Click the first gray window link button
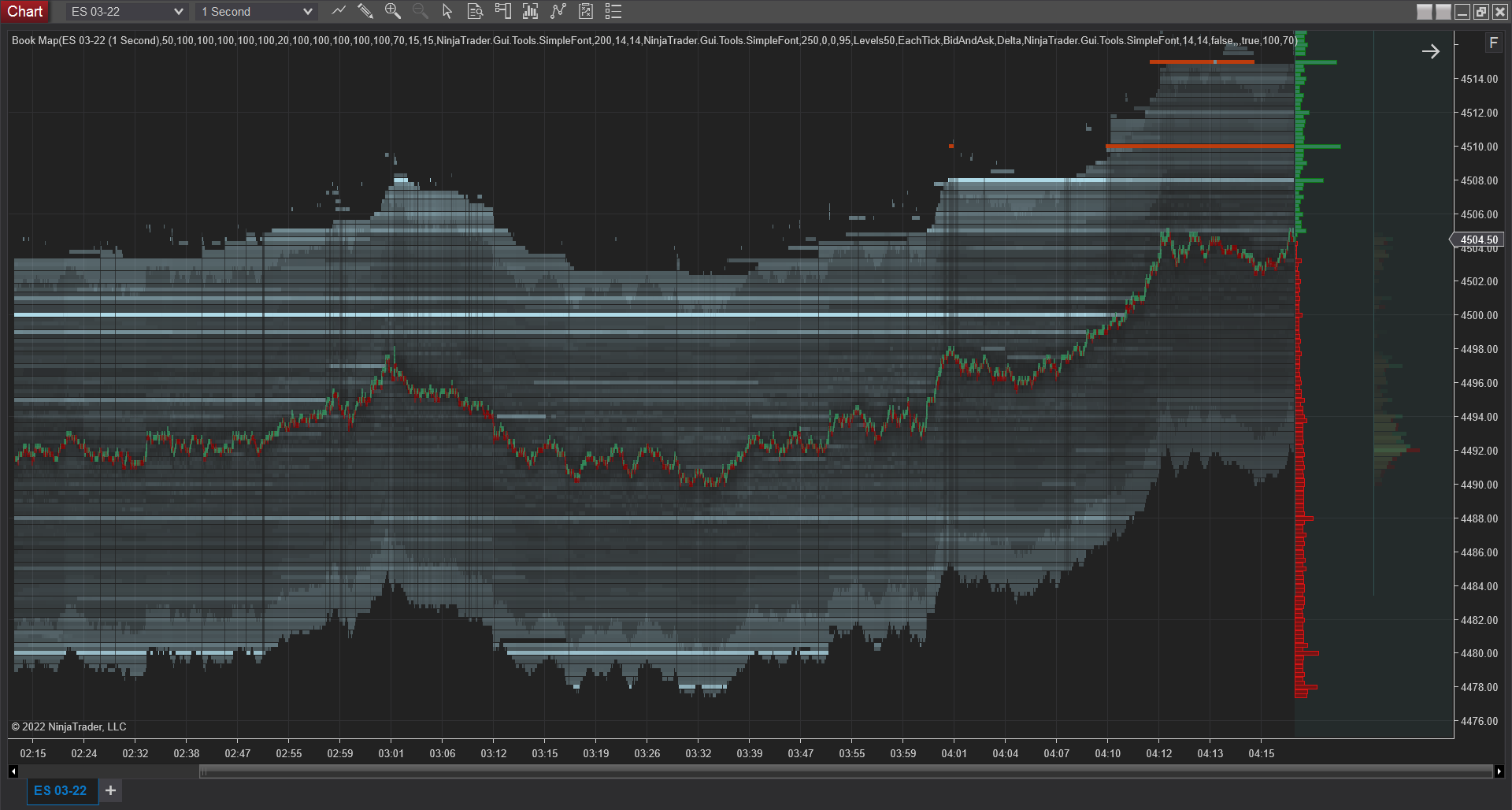1512x810 pixels. tap(1425, 12)
